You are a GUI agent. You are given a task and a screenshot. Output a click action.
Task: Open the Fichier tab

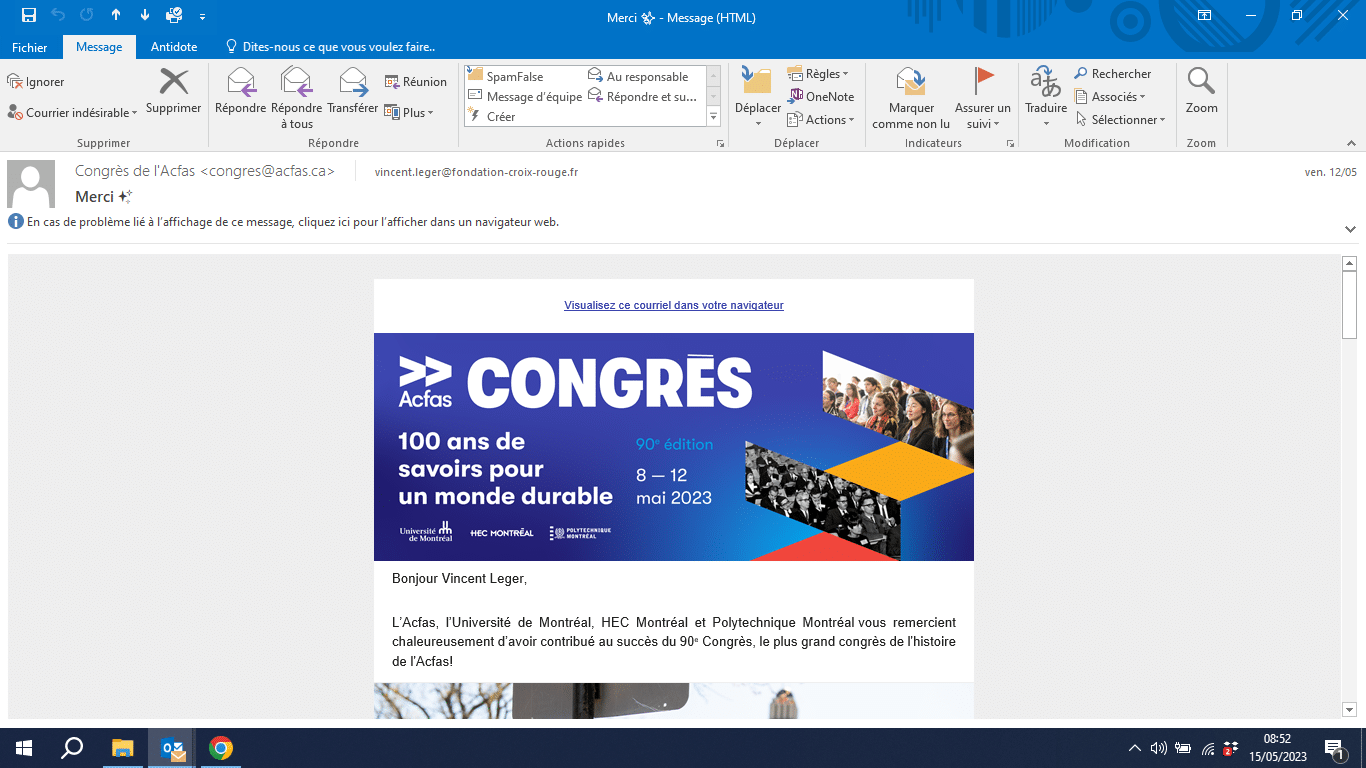pyautogui.click(x=30, y=47)
